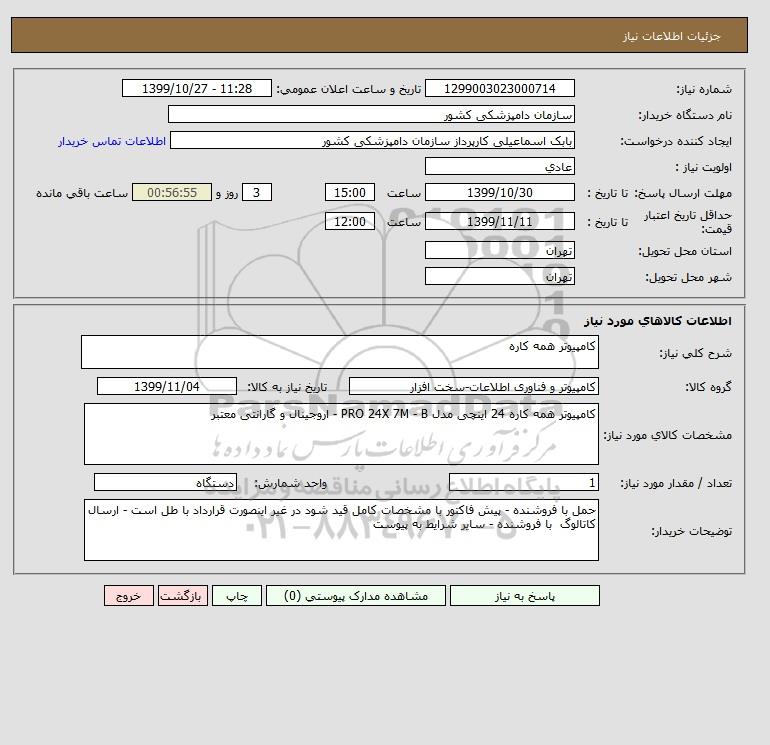Click the price validity time field 12:00
Viewport: 770px width, 745px height.
[350, 221]
